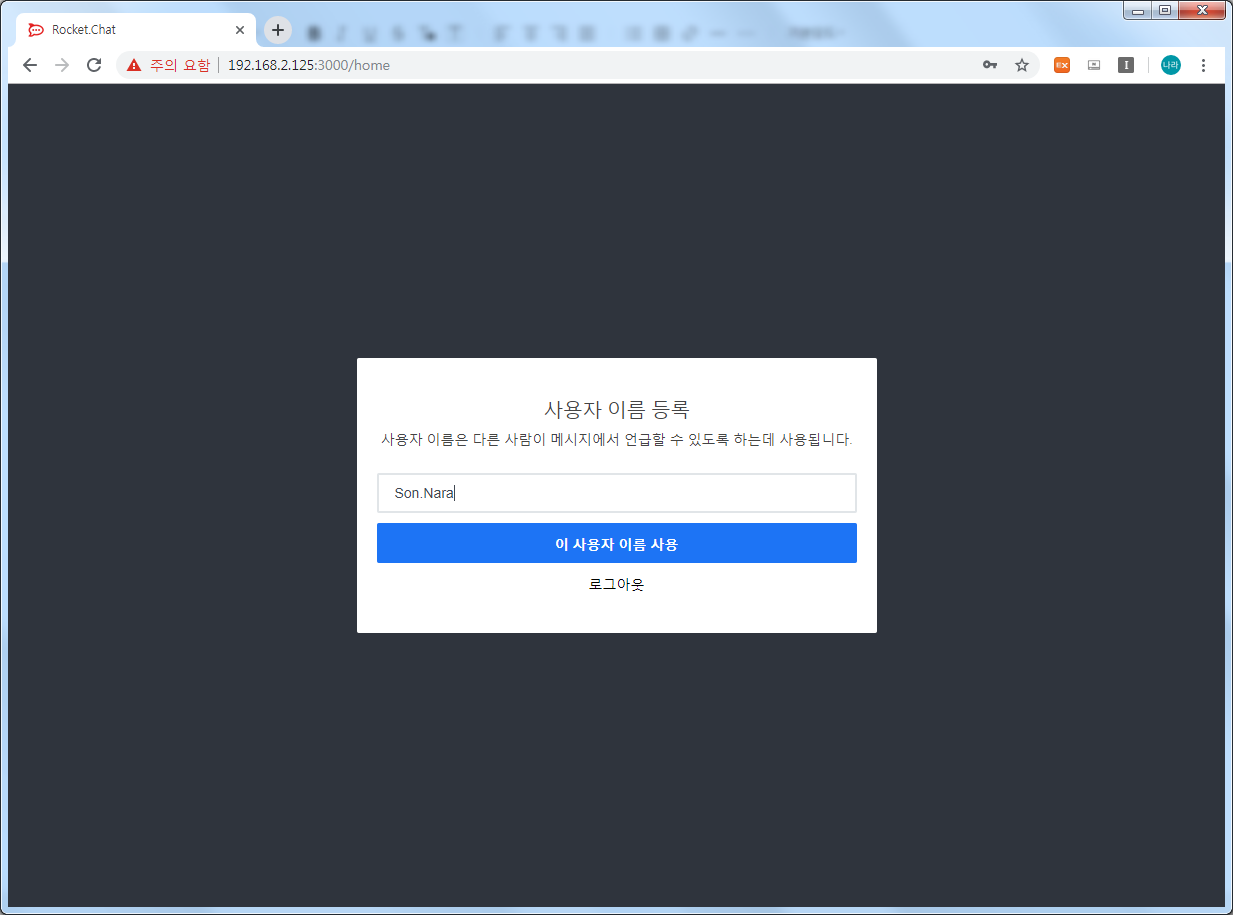Screen dimensions: 1233x915
Task: Click the '사용자 이름 등록' heading
Action: click(617, 409)
